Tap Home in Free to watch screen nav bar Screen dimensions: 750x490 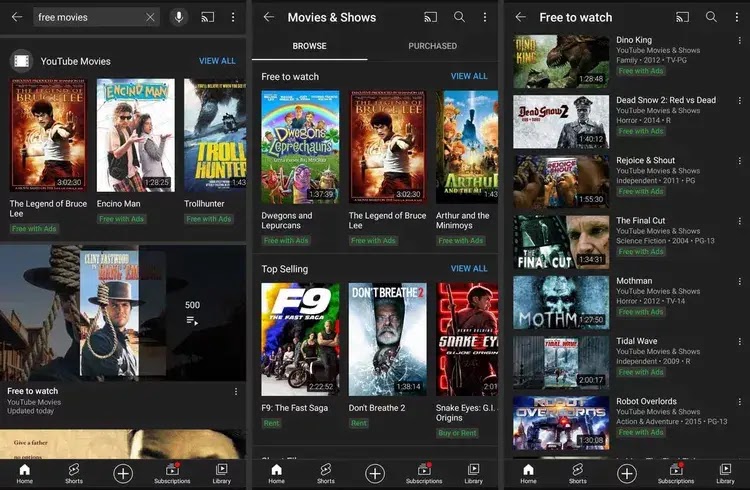click(x=528, y=473)
